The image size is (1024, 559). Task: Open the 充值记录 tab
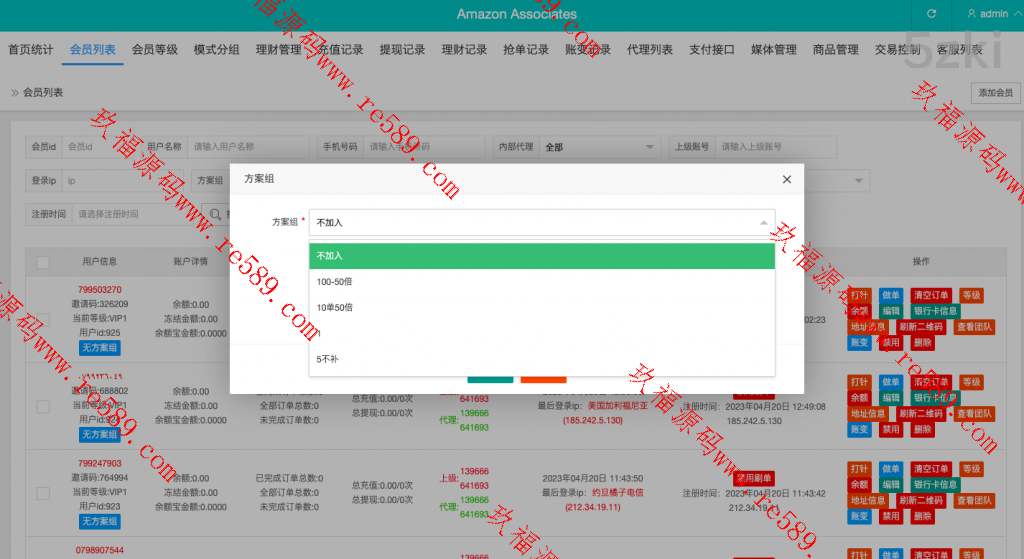point(340,49)
